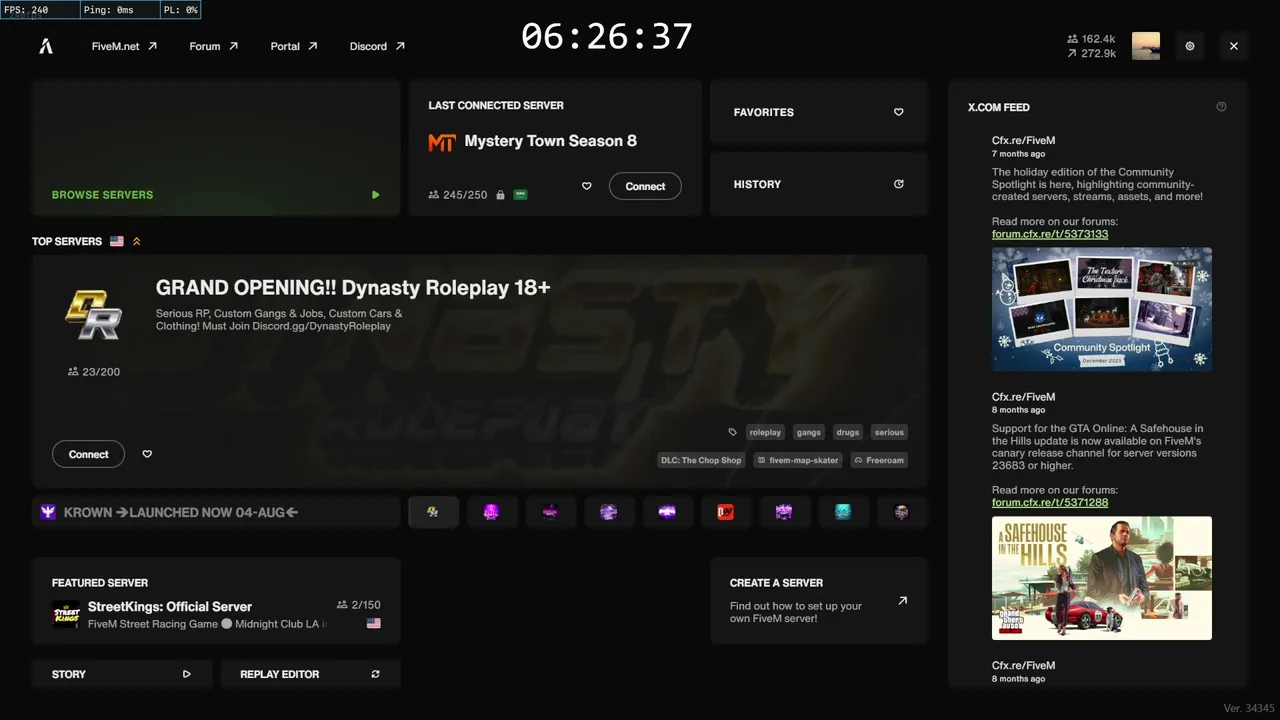
Task: Connect to Dynasty Roleplay server
Action: tap(88, 454)
